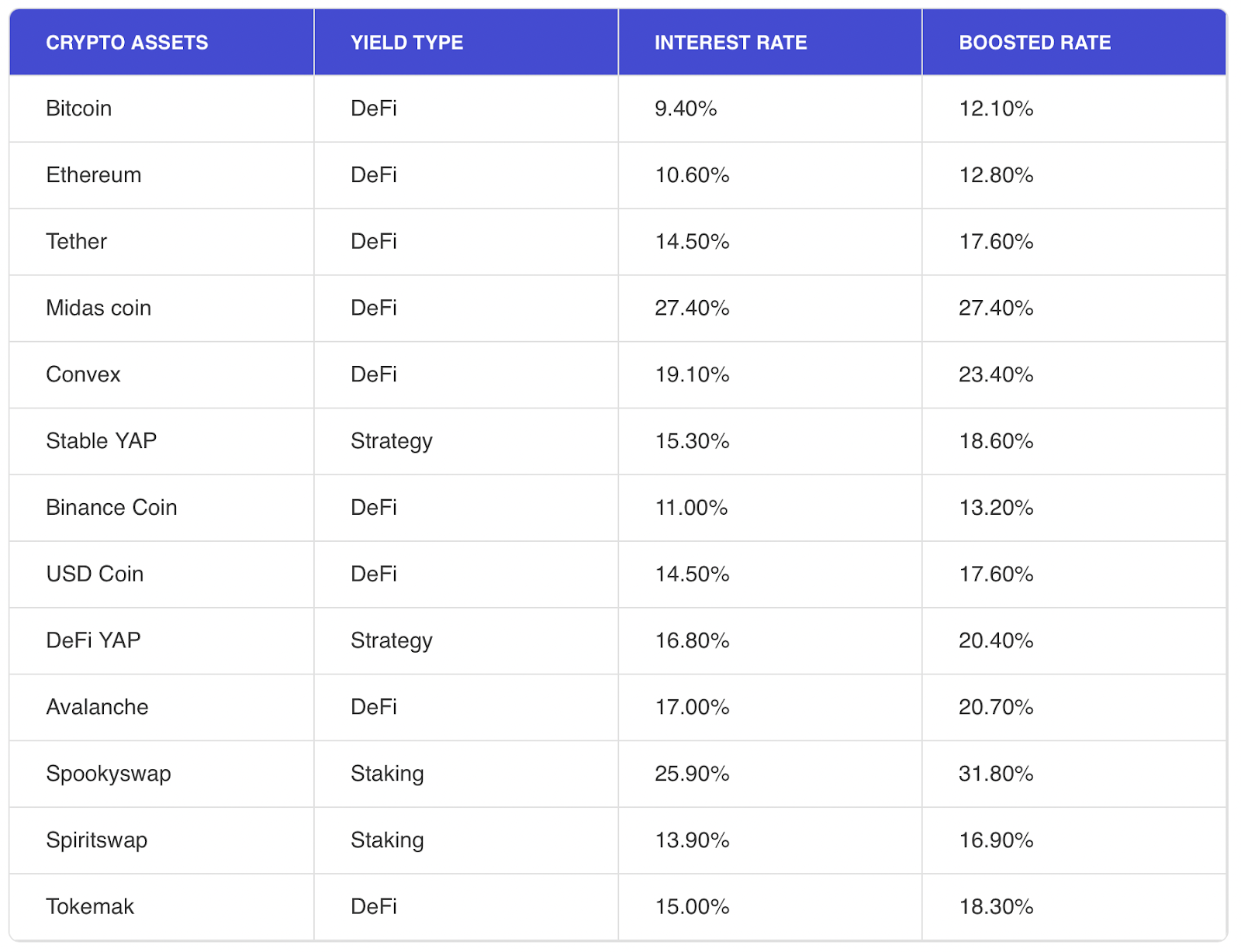Click the Boosted Rate column header
Viewport: 1241px width, 952px height.
(x=1035, y=43)
